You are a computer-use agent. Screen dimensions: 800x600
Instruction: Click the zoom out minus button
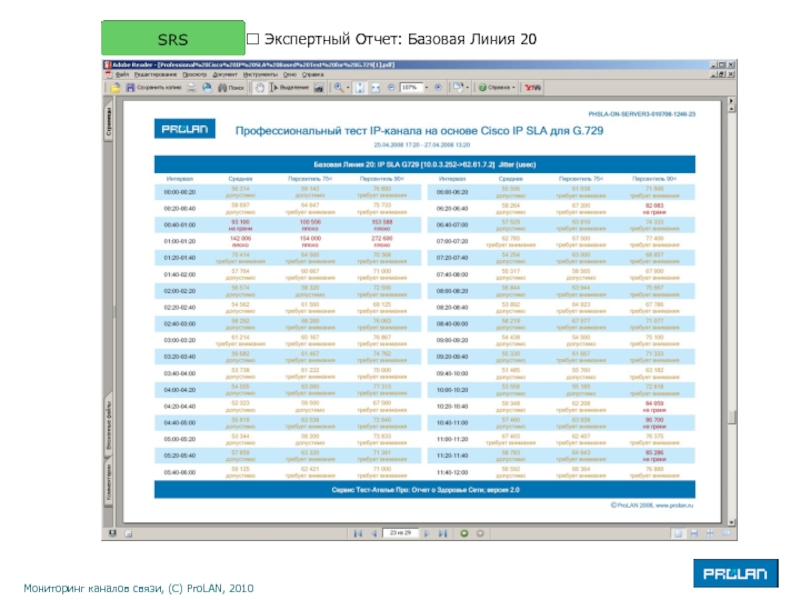391,87
